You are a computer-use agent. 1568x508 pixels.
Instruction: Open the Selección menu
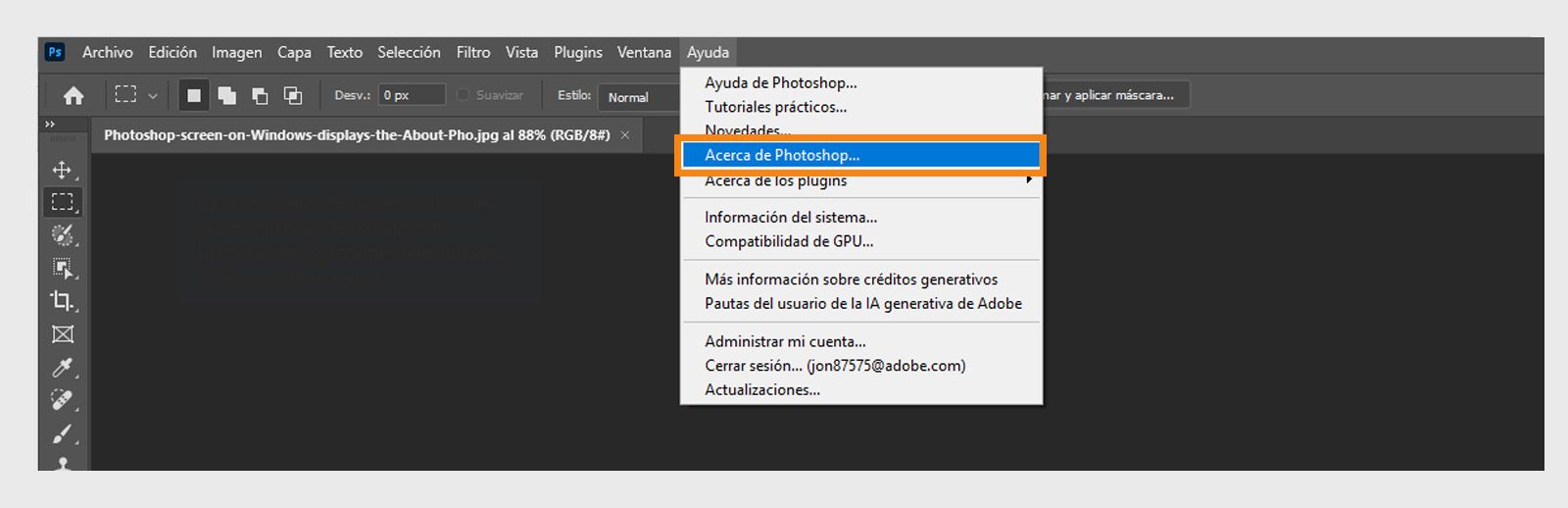(x=409, y=52)
